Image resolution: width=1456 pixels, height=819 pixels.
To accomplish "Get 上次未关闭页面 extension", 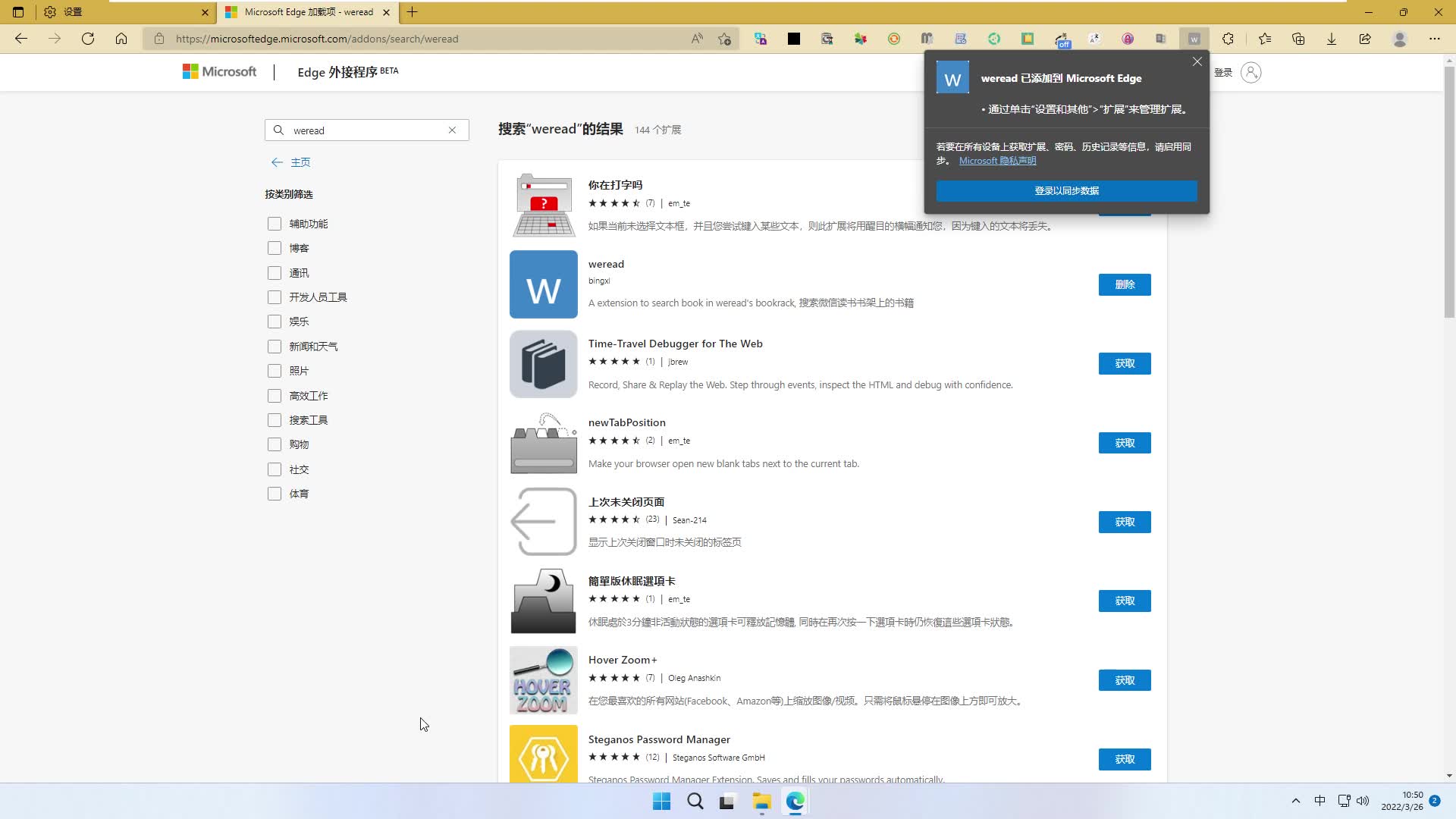I will pyautogui.click(x=1125, y=522).
